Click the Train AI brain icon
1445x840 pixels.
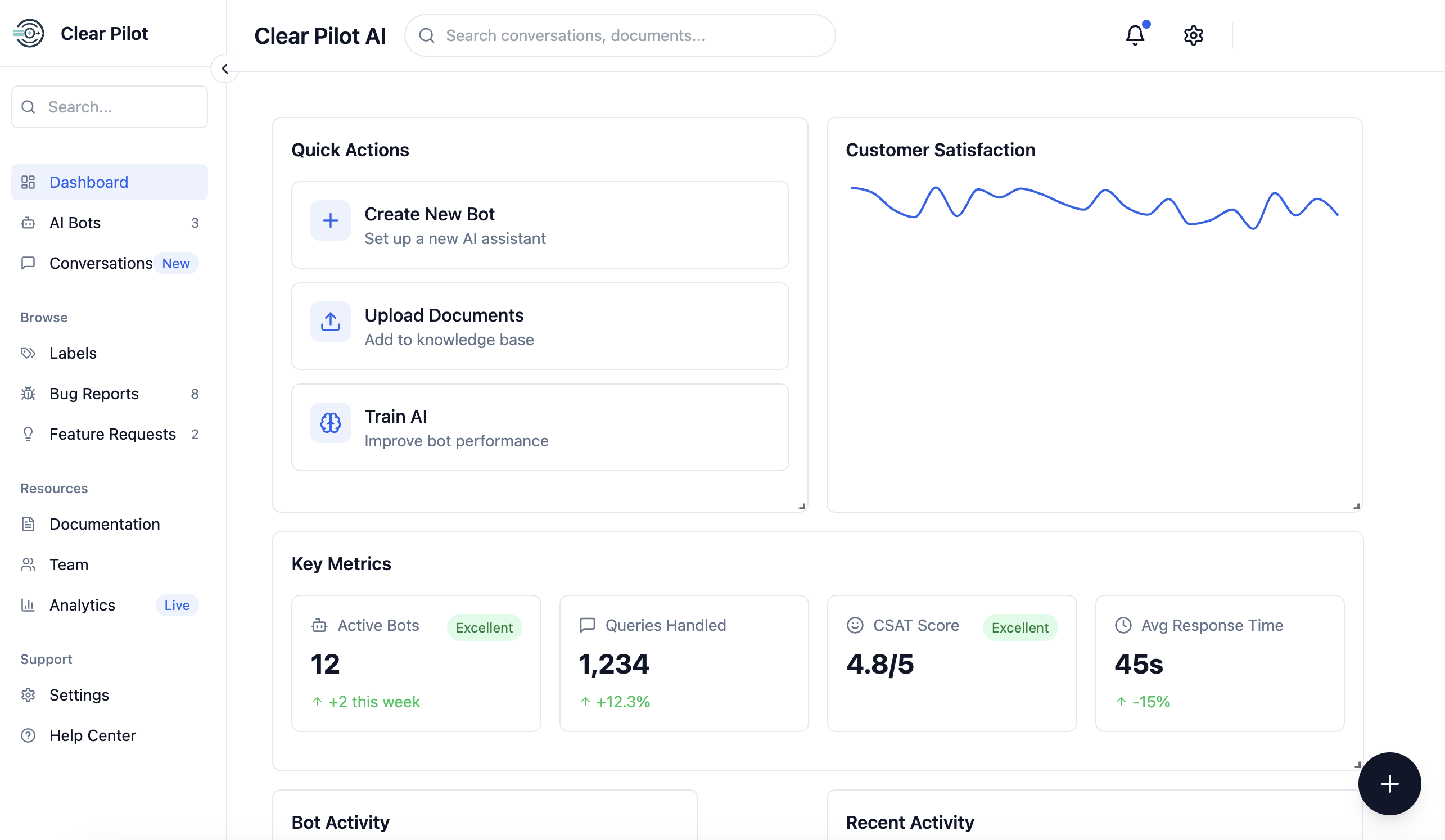tap(330, 423)
